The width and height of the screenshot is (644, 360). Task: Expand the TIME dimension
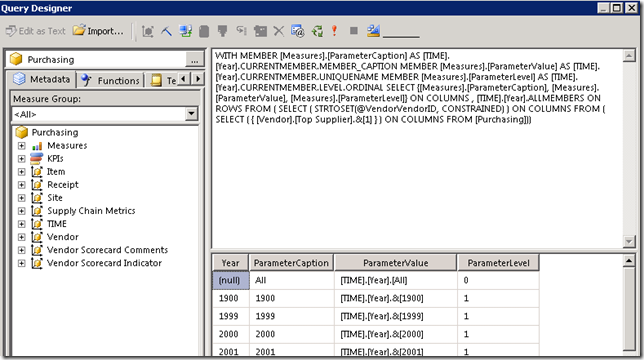21,224
